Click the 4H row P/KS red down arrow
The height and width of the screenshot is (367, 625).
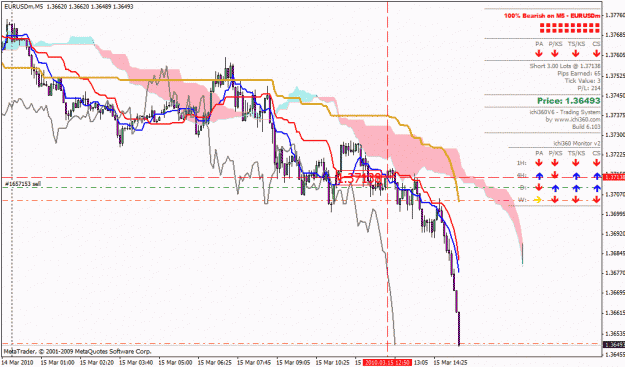[555, 175]
